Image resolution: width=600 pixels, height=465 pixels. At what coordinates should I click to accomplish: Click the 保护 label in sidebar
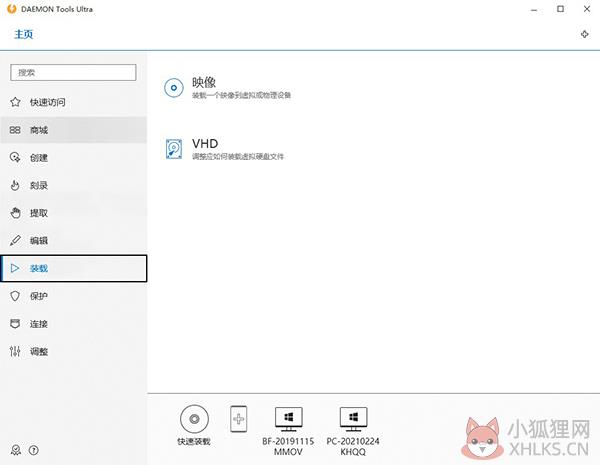(39, 296)
